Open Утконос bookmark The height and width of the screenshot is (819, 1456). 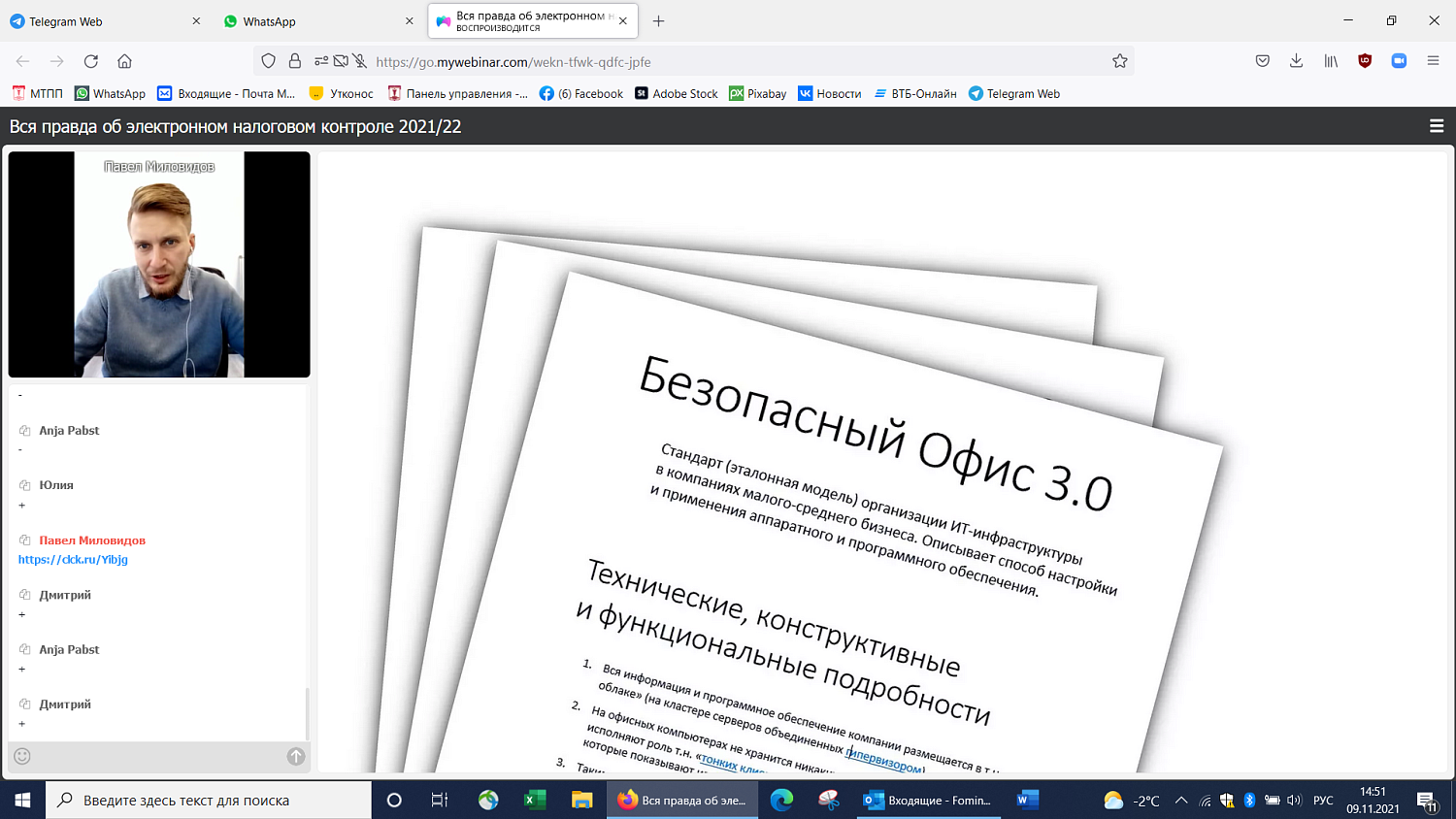(x=341, y=94)
